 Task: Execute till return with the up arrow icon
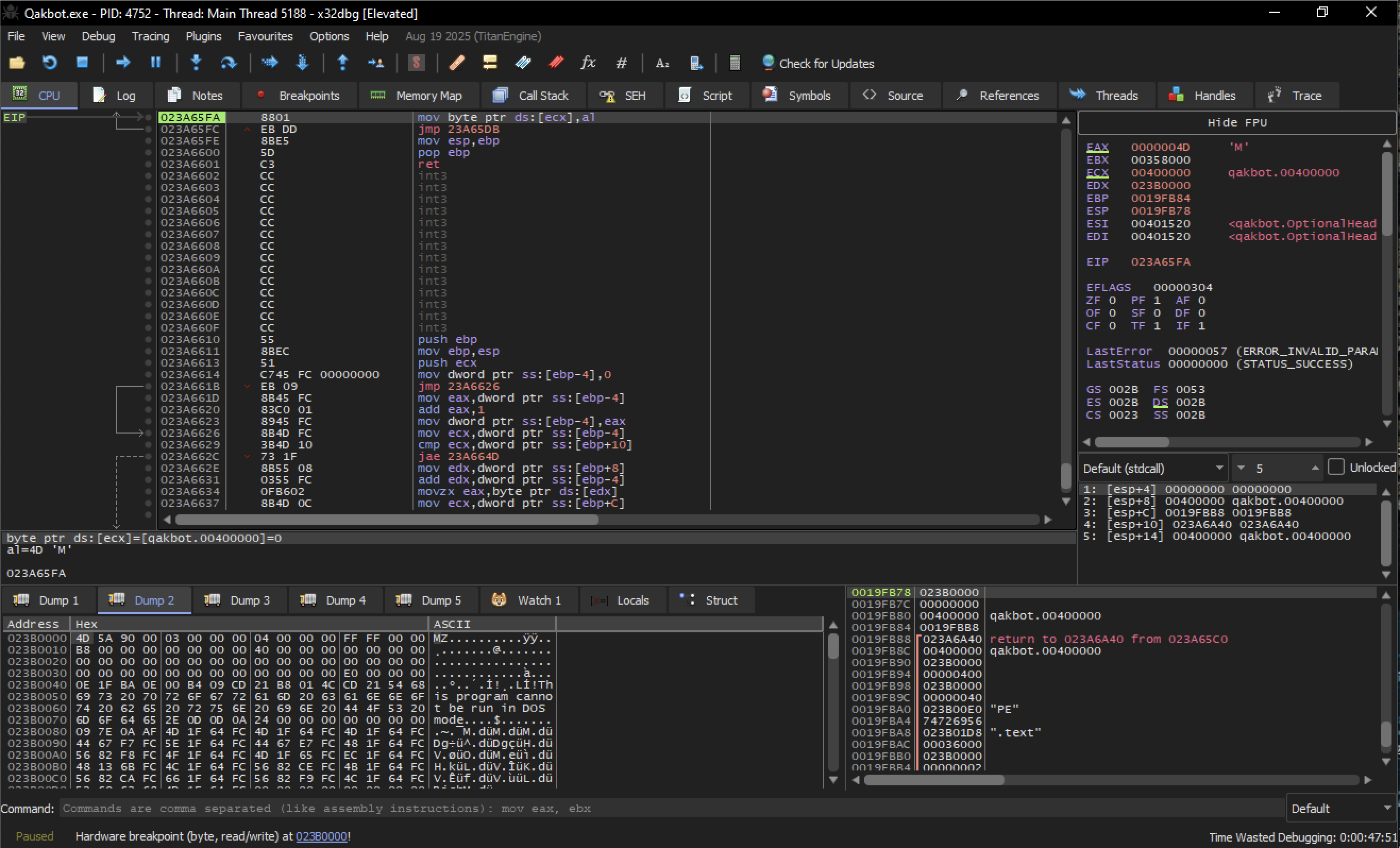coord(343,63)
